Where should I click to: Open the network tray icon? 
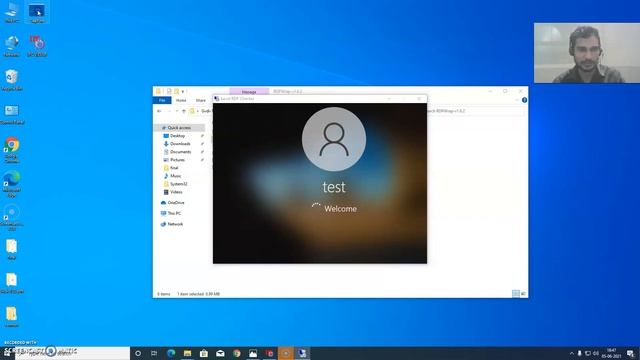(588, 353)
